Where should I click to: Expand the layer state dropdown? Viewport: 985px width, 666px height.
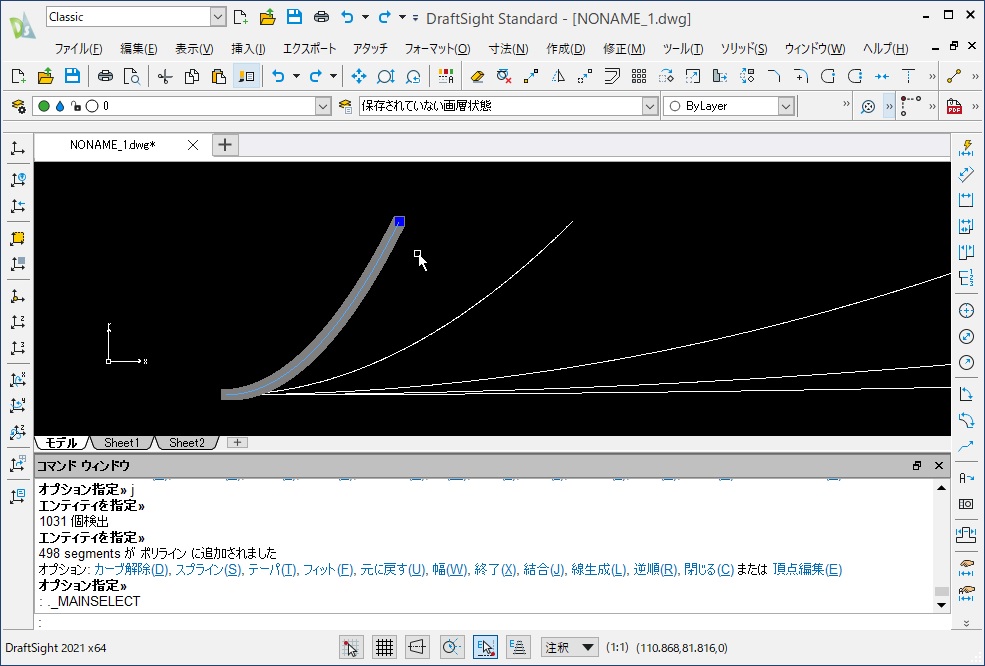point(650,106)
